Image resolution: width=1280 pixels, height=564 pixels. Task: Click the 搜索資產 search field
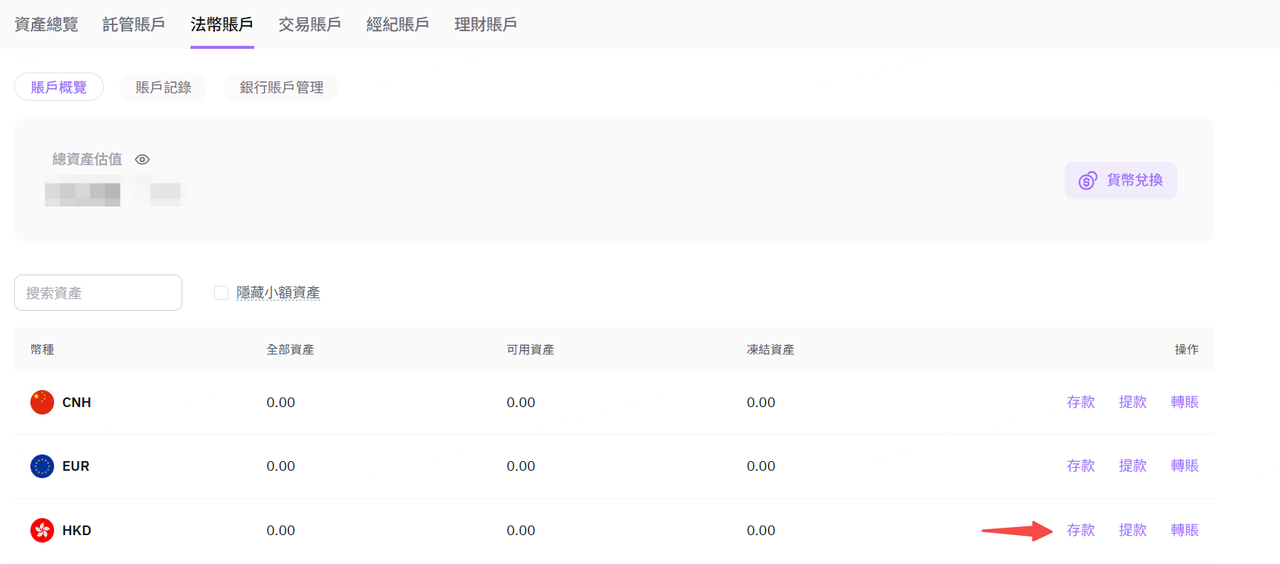click(98, 293)
